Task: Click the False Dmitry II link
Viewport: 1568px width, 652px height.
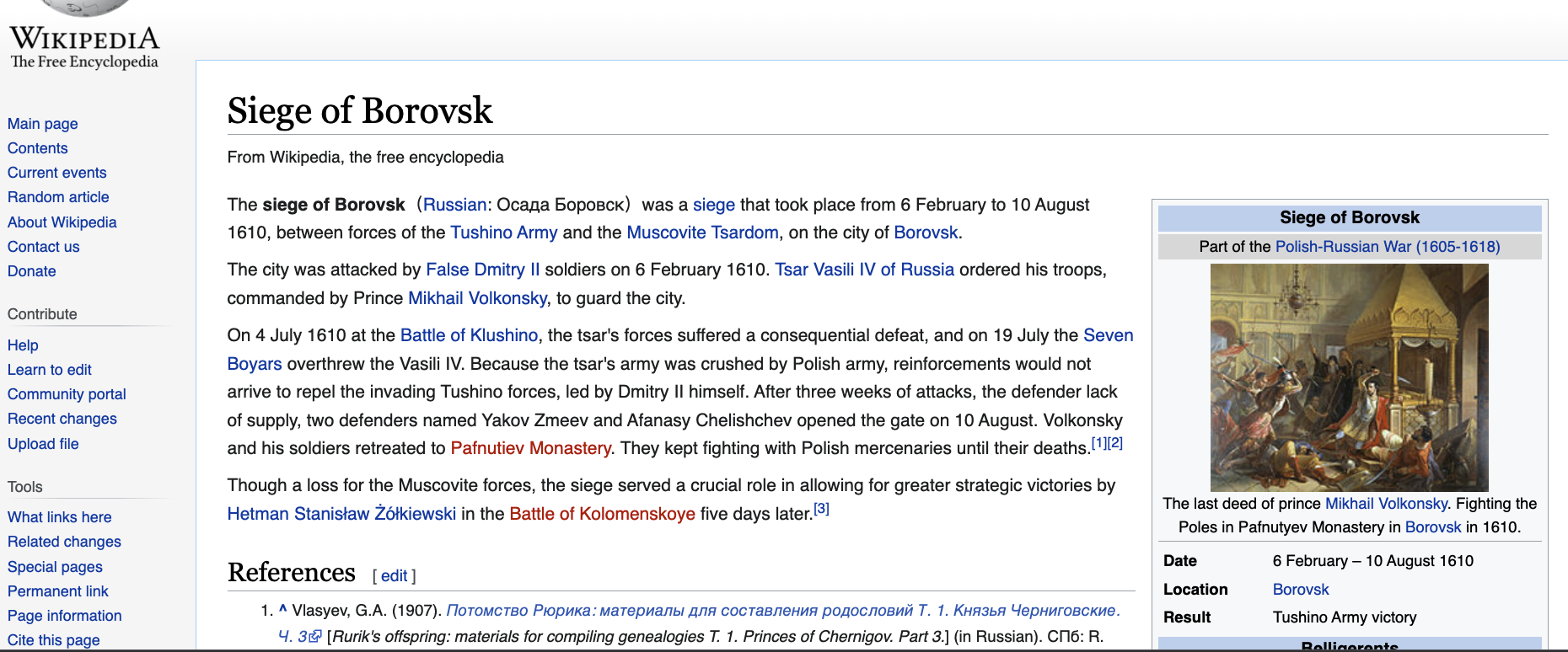Action: [x=482, y=270]
